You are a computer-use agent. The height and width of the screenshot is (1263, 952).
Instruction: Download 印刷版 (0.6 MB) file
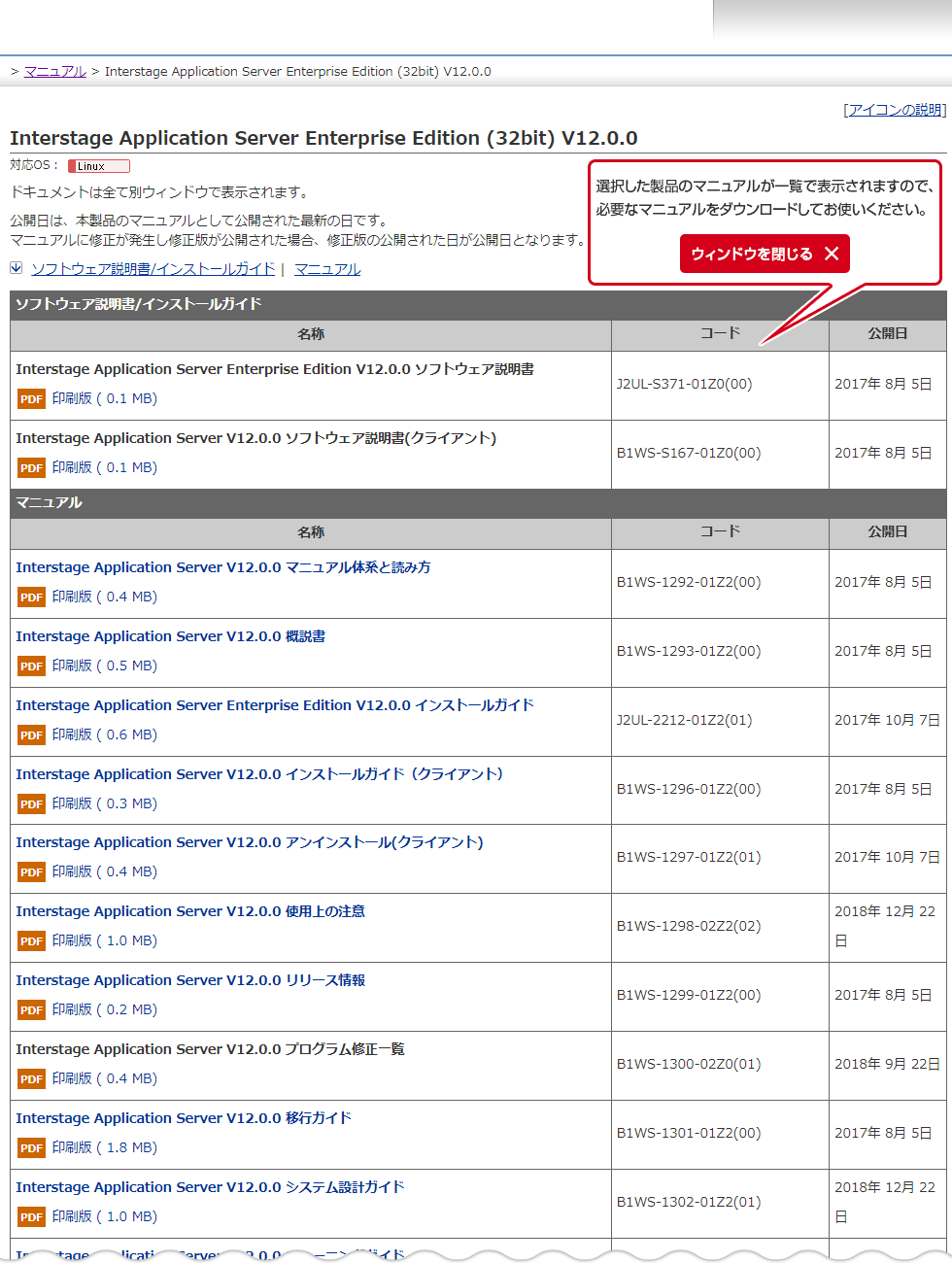pos(105,734)
